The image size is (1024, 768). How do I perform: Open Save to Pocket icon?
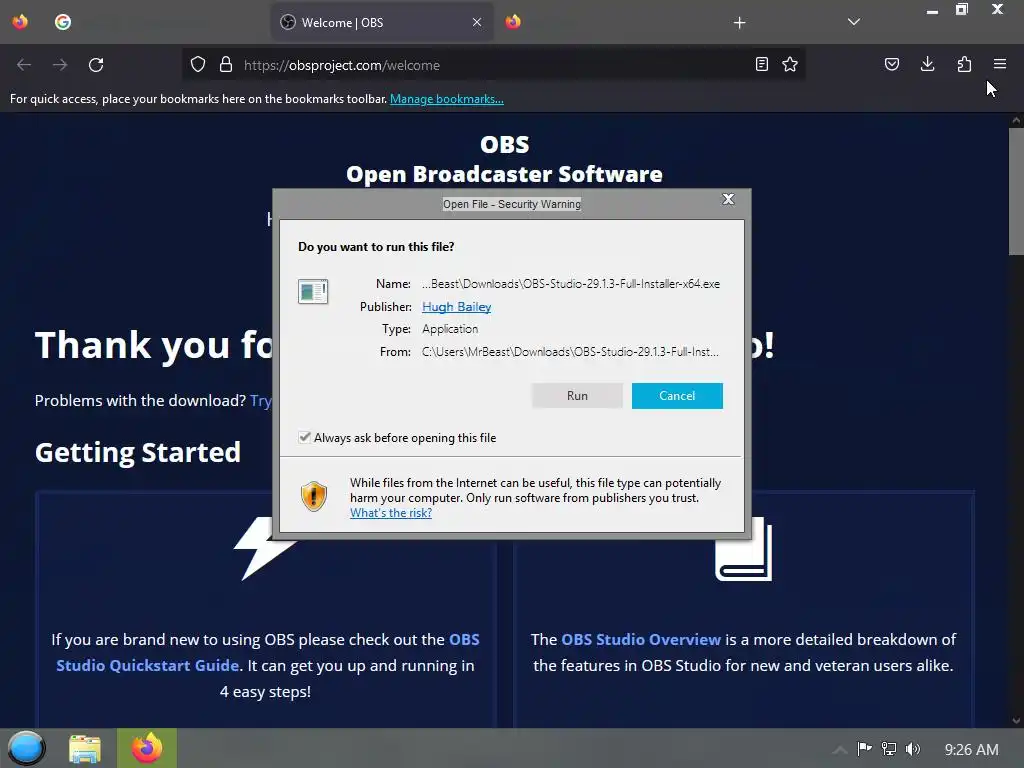click(891, 64)
